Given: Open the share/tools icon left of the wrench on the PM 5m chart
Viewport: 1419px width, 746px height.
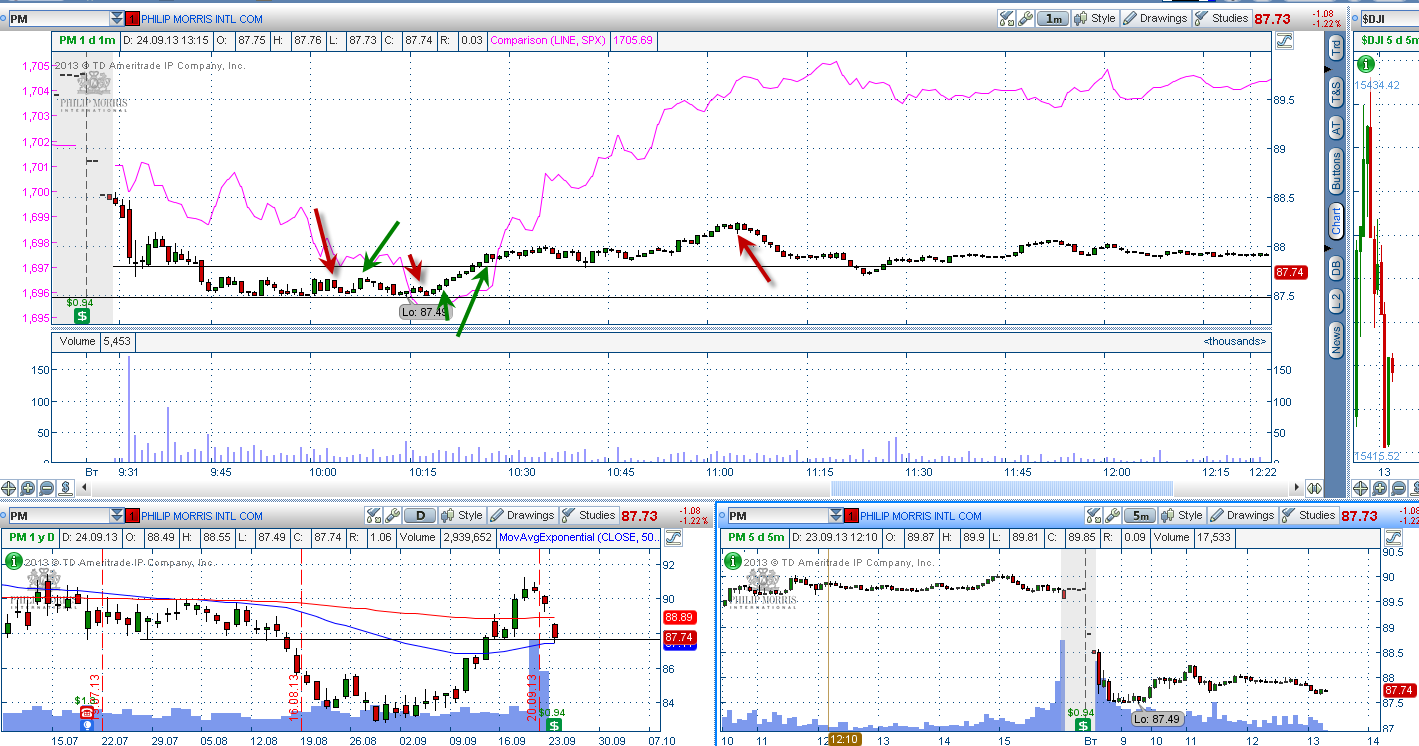Looking at the screenshot, I should point(1094,516).
